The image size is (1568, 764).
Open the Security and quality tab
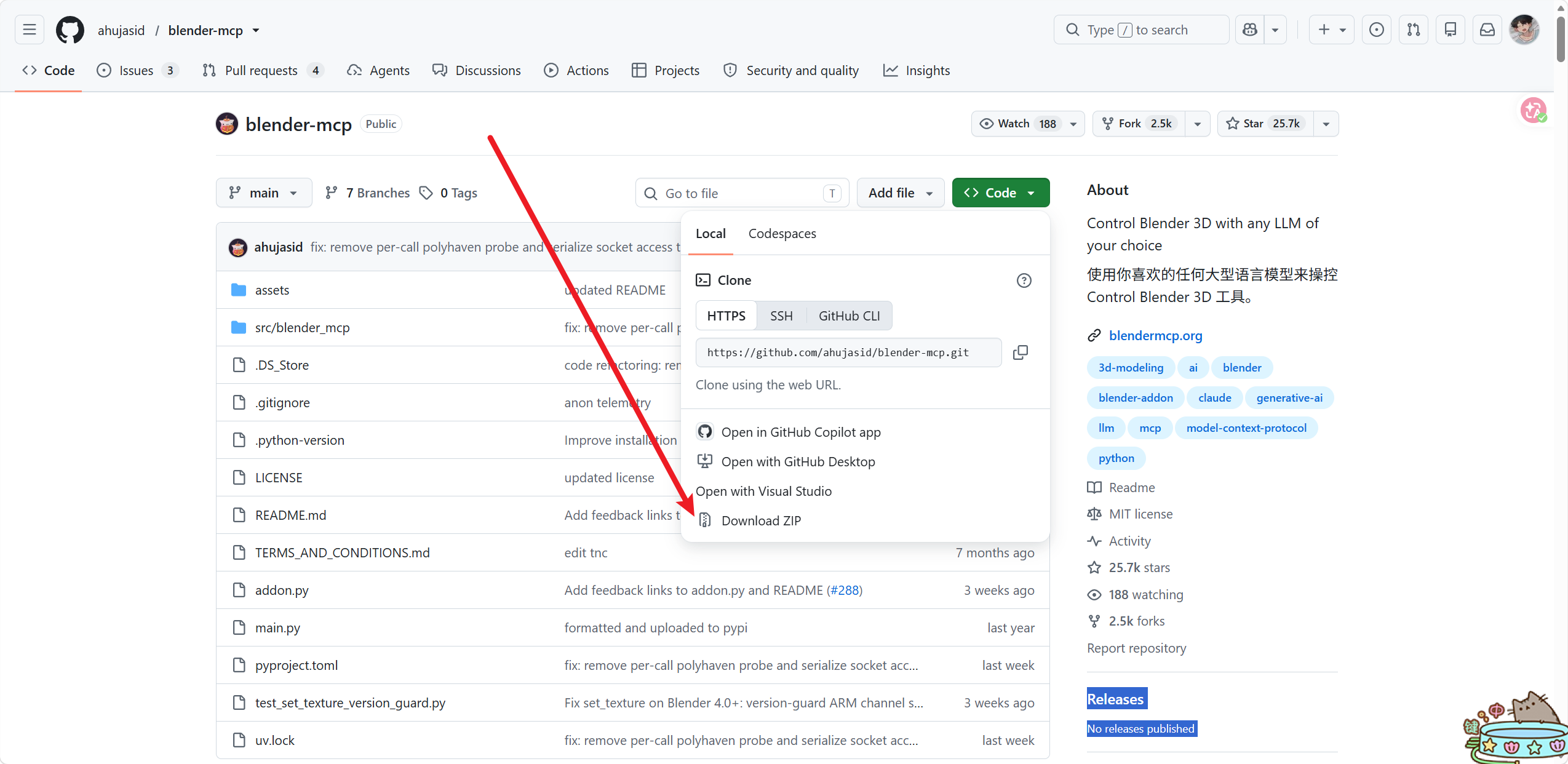791,71
